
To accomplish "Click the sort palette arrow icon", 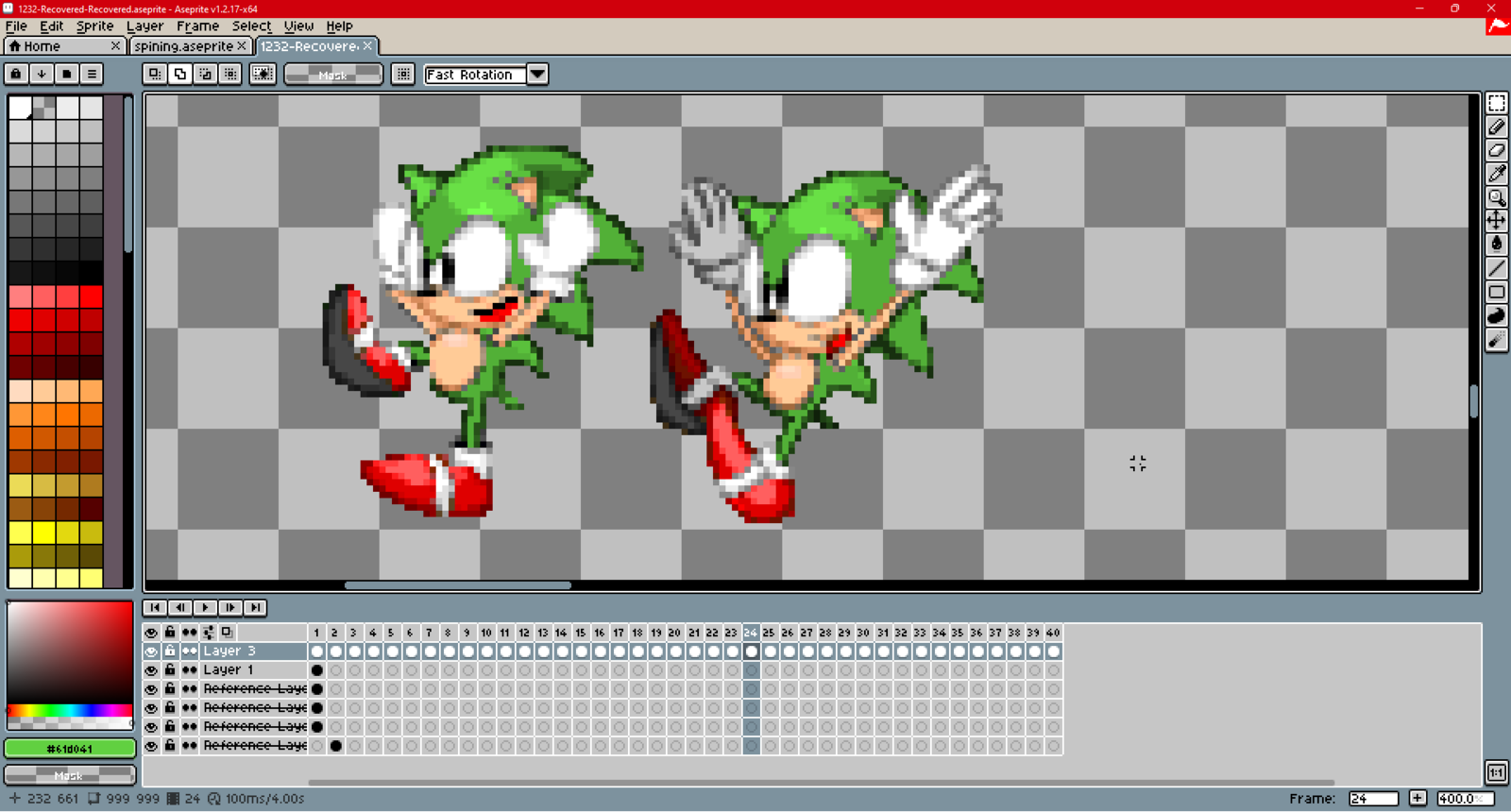I will (x=42, y=74).
